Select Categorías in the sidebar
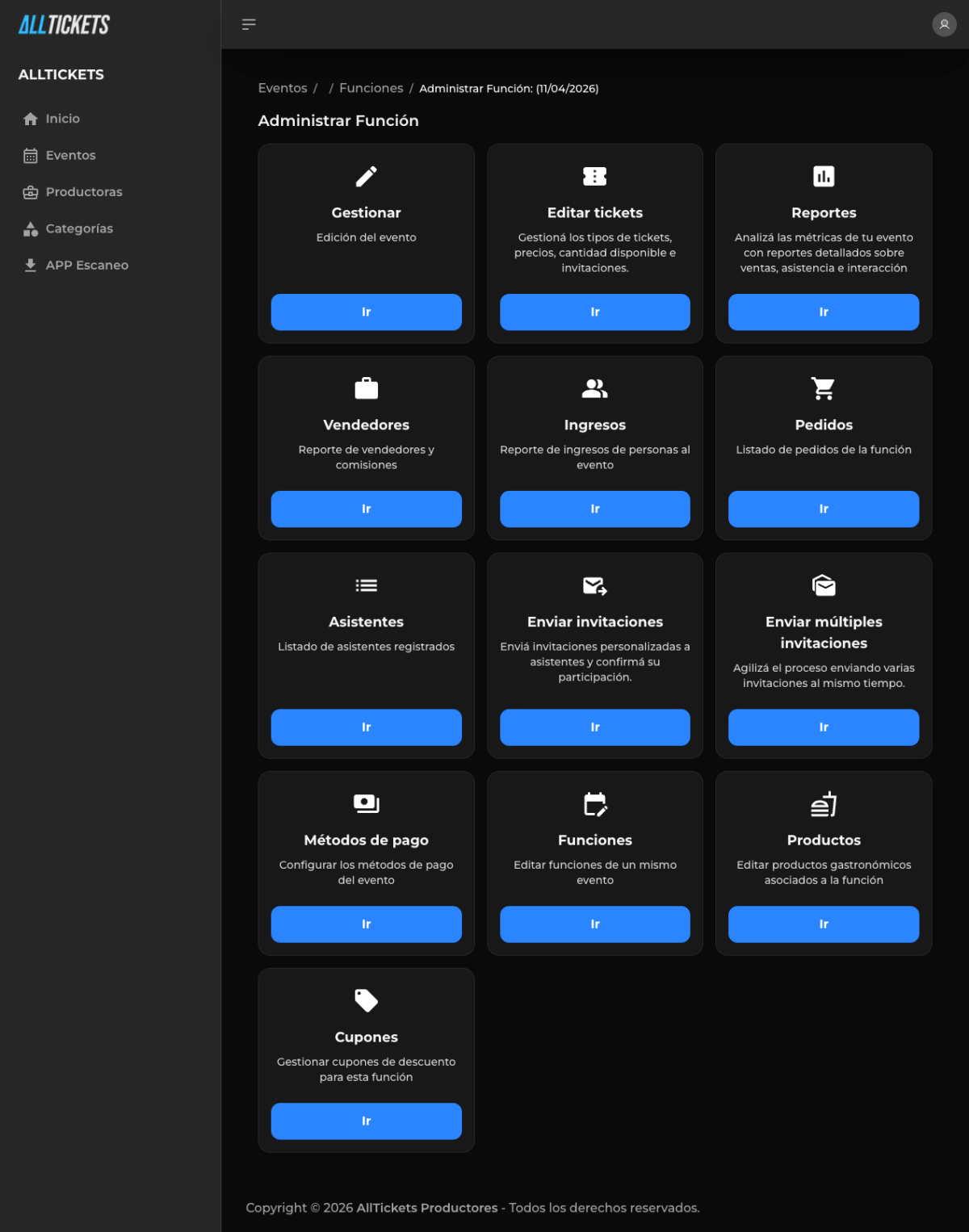Image resolution: width=969 pixels, height=1232 pixels. click(79, 228)
